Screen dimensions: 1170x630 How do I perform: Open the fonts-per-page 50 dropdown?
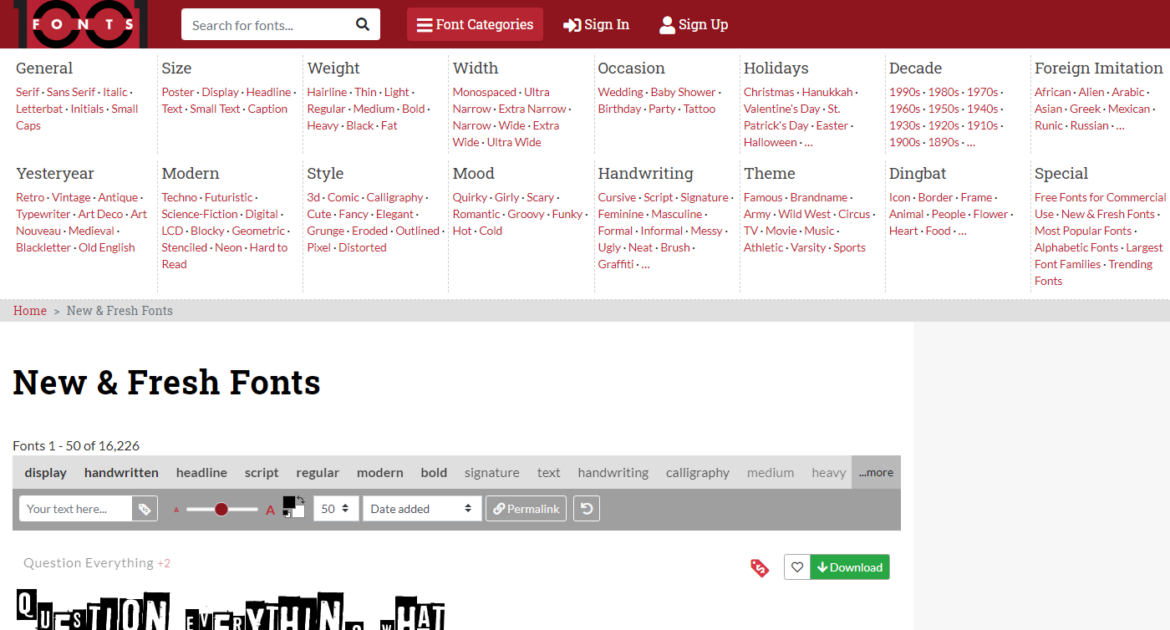[x=335, y=509]
